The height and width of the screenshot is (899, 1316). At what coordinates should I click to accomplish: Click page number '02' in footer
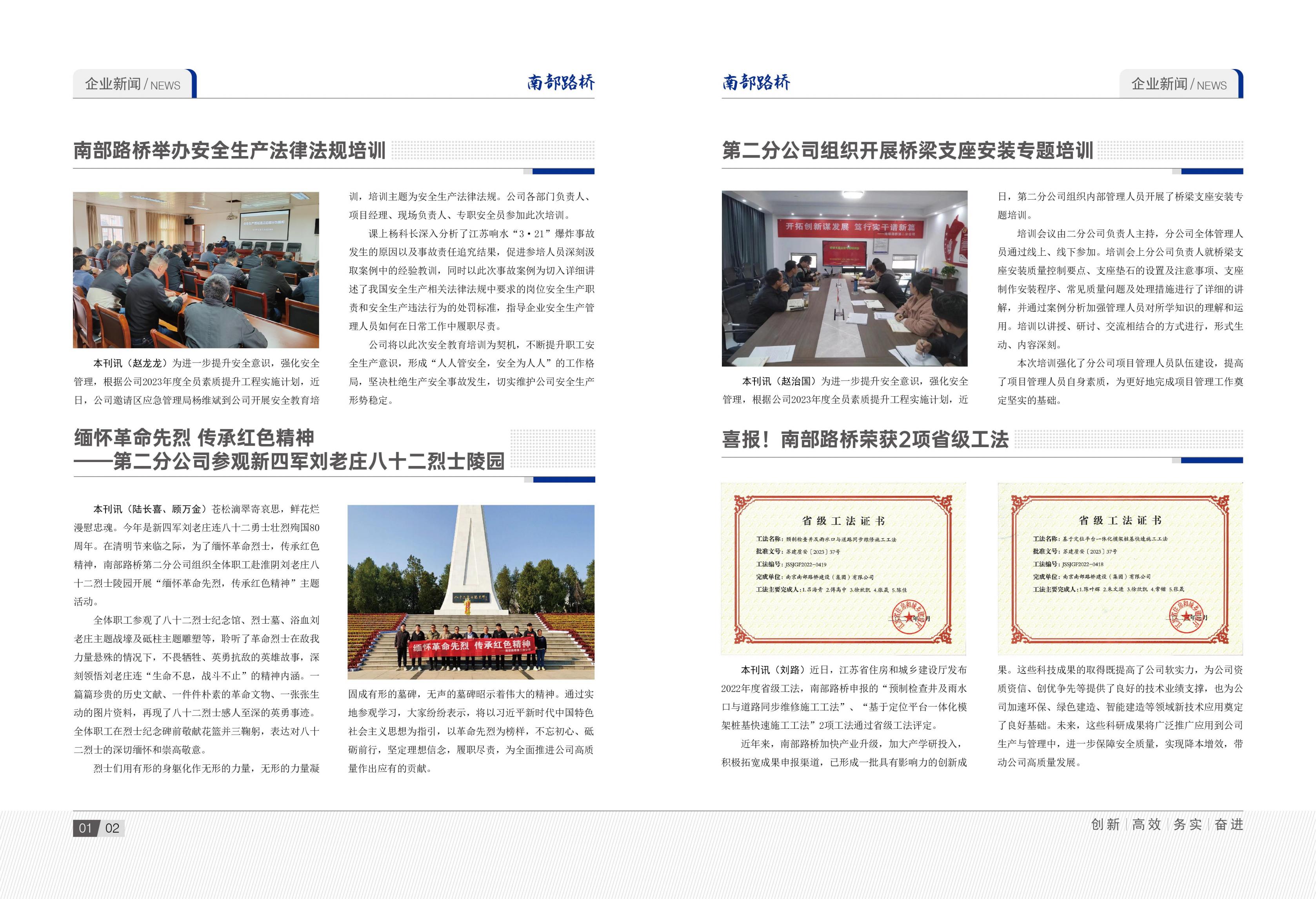(x=113, y=828)
